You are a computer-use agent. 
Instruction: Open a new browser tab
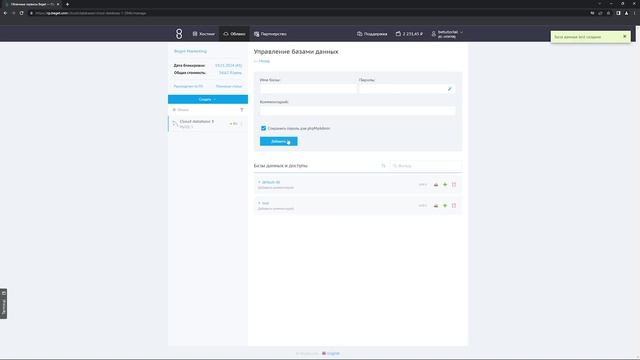click(67, 4)
